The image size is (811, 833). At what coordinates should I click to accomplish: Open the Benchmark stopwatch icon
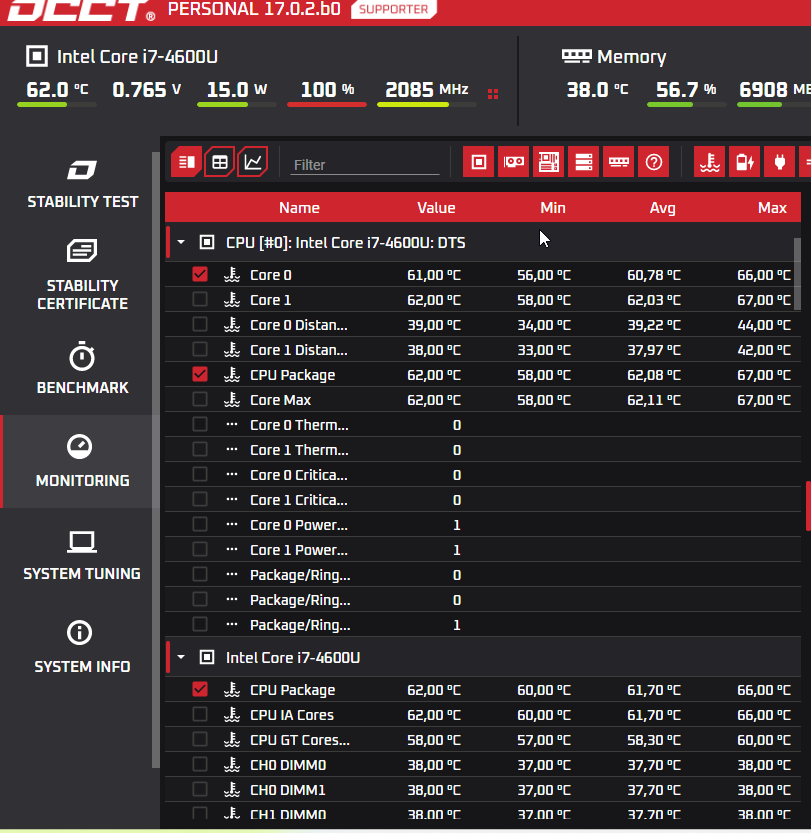(82, 356)
